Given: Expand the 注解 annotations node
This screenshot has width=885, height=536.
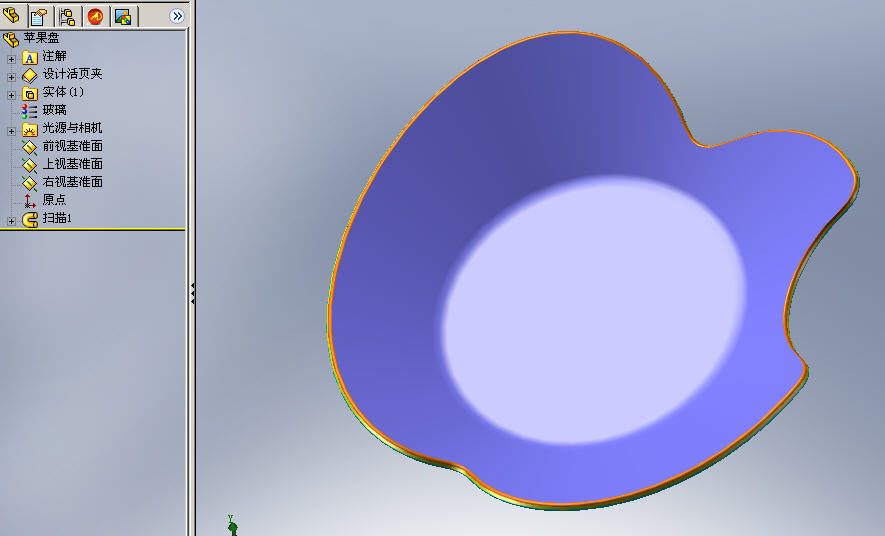Looking at the screenshot, I should point(11,59).
